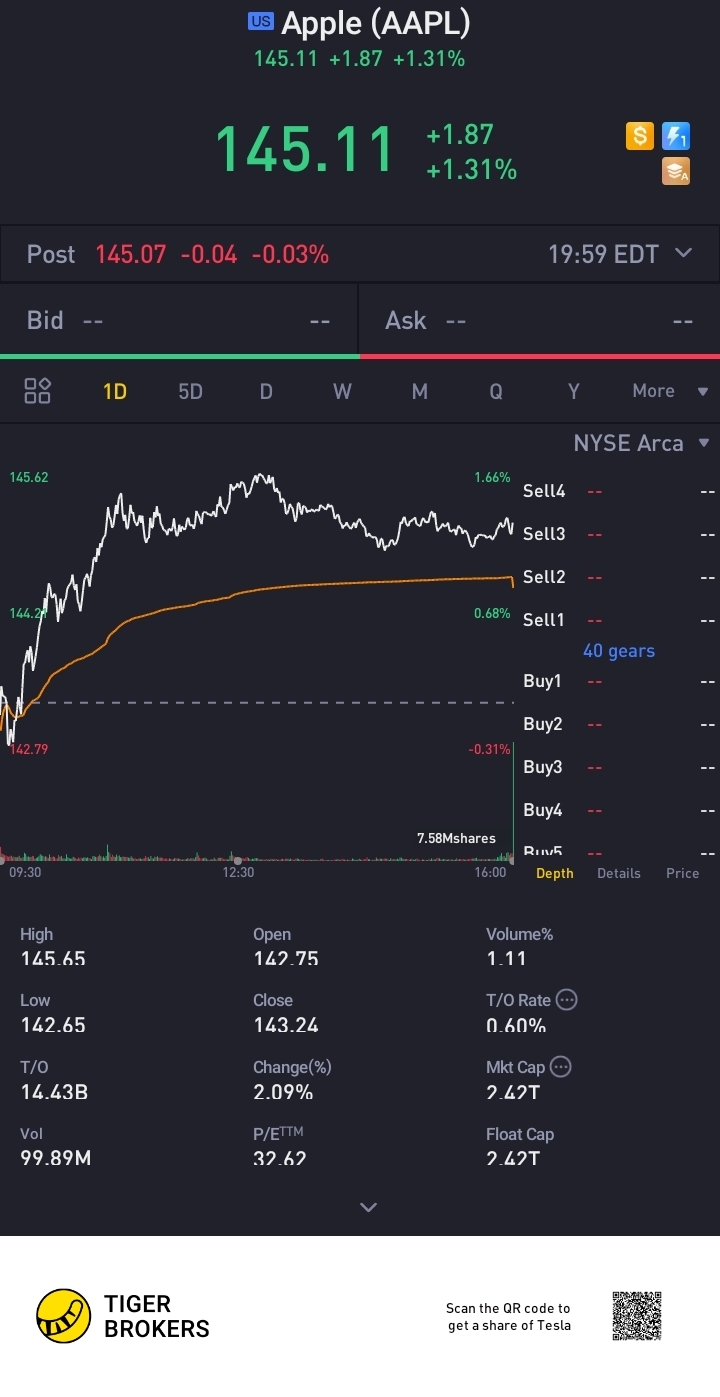Tap the Float Cap 2.42T stat
This screenshot has width=720, height=1397.
click(520, 1147)
